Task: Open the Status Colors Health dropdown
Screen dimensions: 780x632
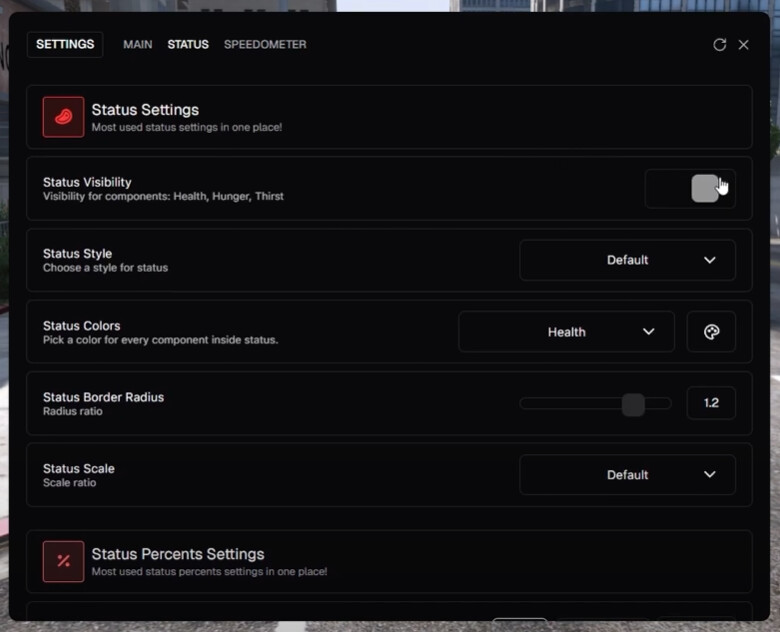Action: tap(566, 332)
